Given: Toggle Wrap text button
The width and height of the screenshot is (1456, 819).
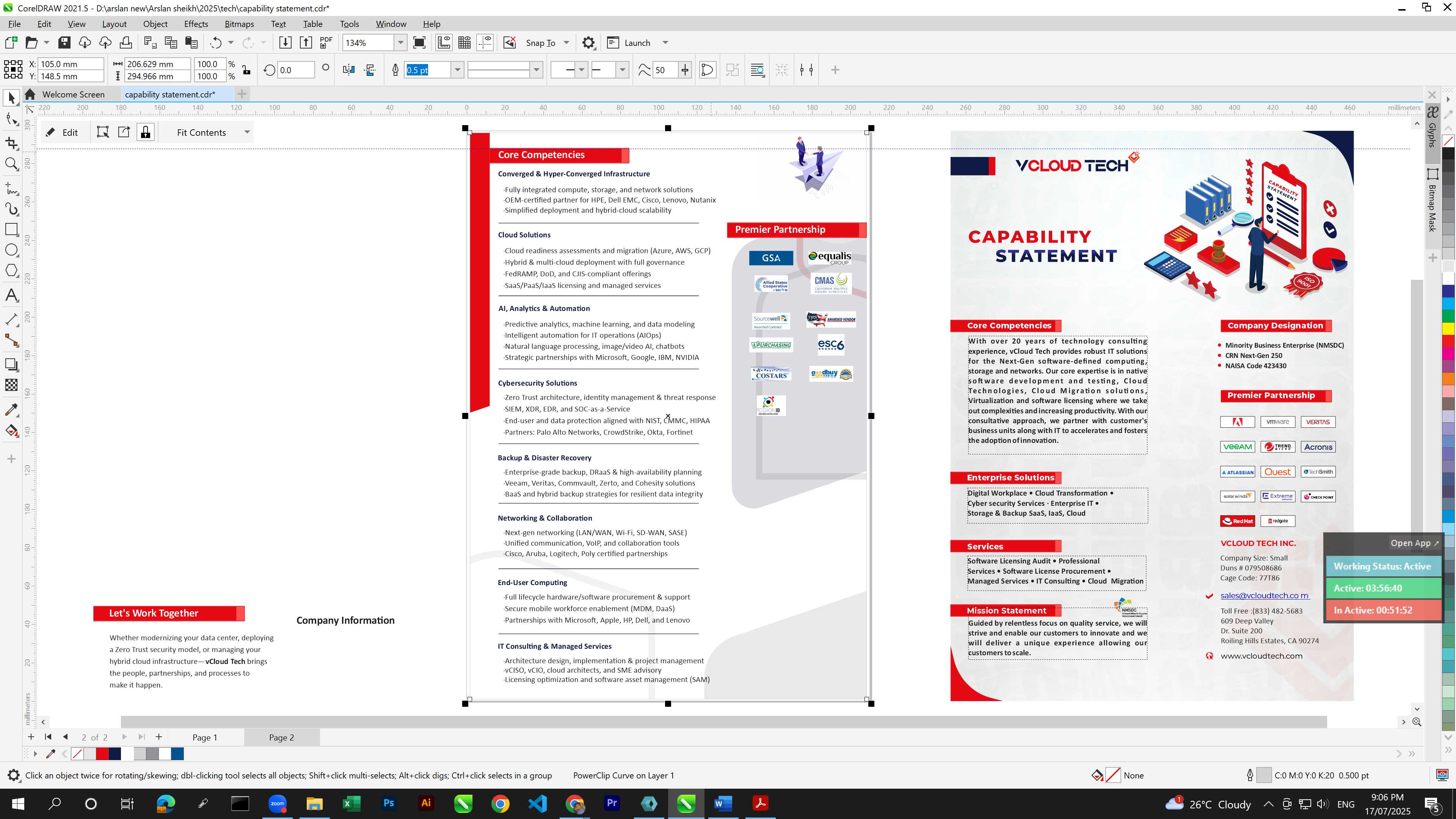Looking at the screenshot, I should 758,70.
